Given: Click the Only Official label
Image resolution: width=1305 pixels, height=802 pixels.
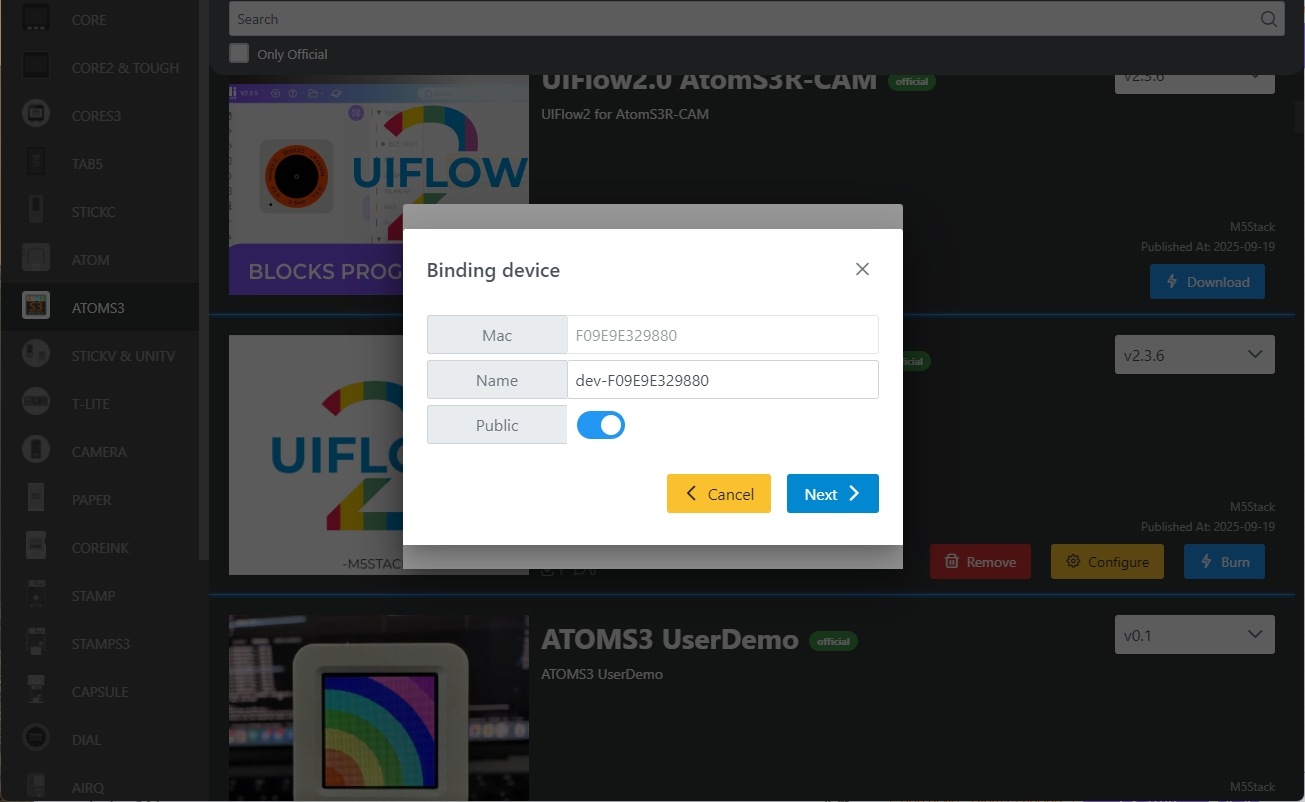Looking at the screenshot, I should pyautogui.click(x=292, y=54).
